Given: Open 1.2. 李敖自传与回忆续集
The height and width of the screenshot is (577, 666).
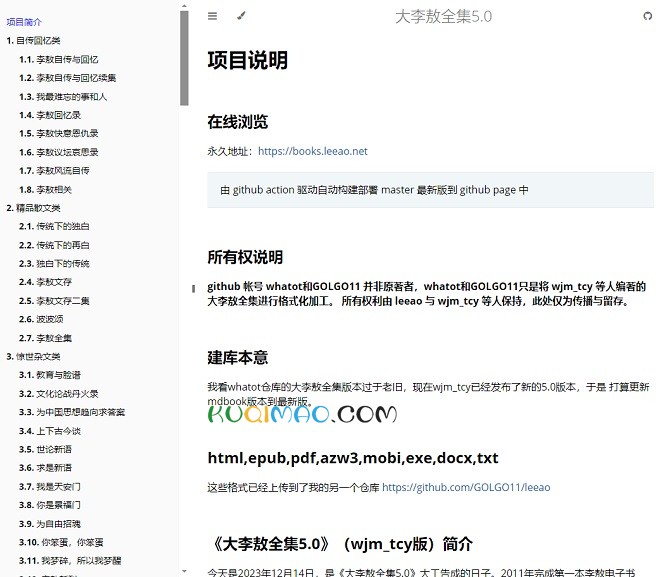Looking at the screenshot, I should [68, 78].
